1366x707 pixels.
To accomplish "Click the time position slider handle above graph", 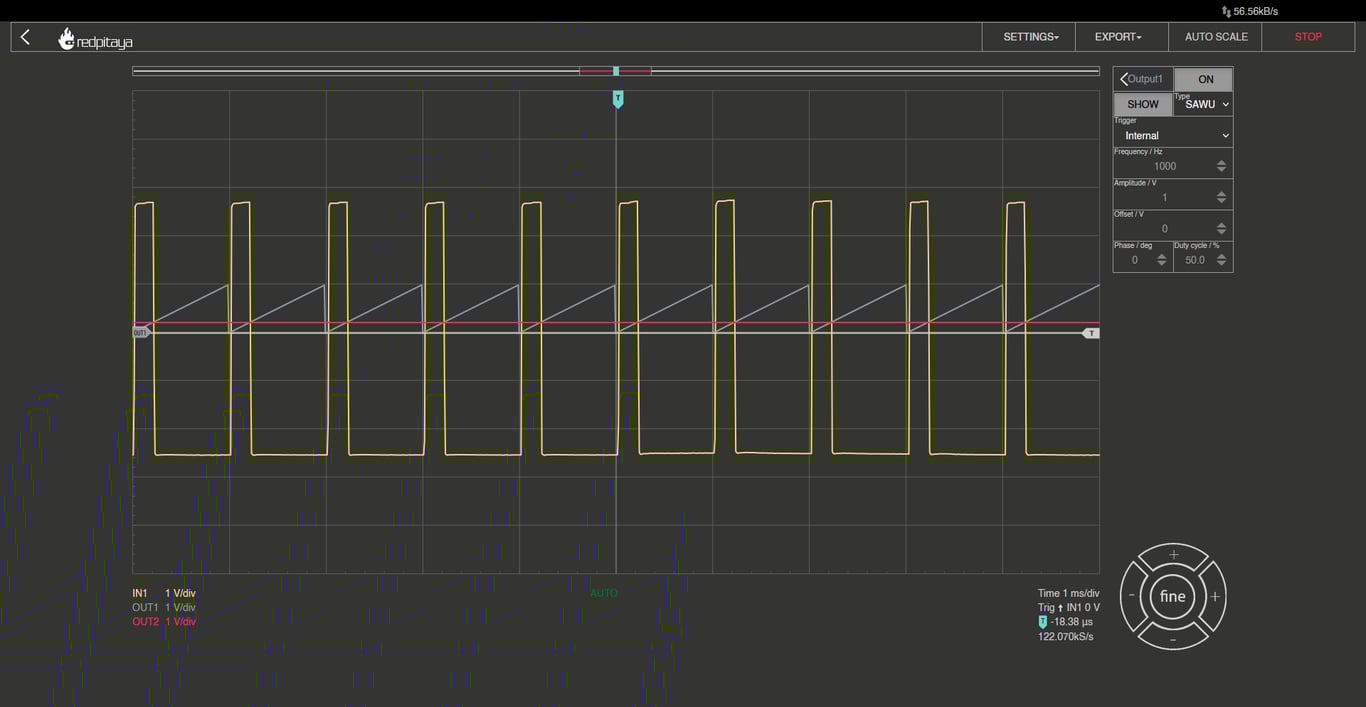I will (616, 71).
